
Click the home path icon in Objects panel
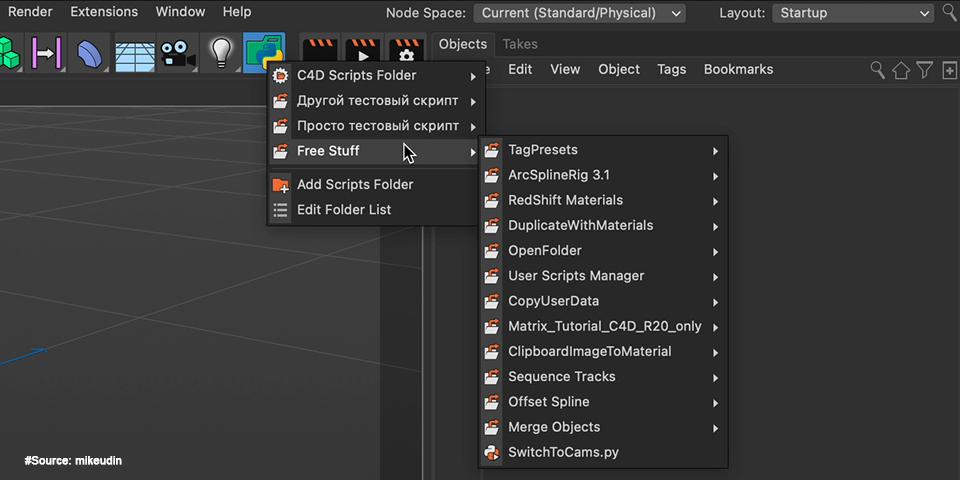point(901,70)
